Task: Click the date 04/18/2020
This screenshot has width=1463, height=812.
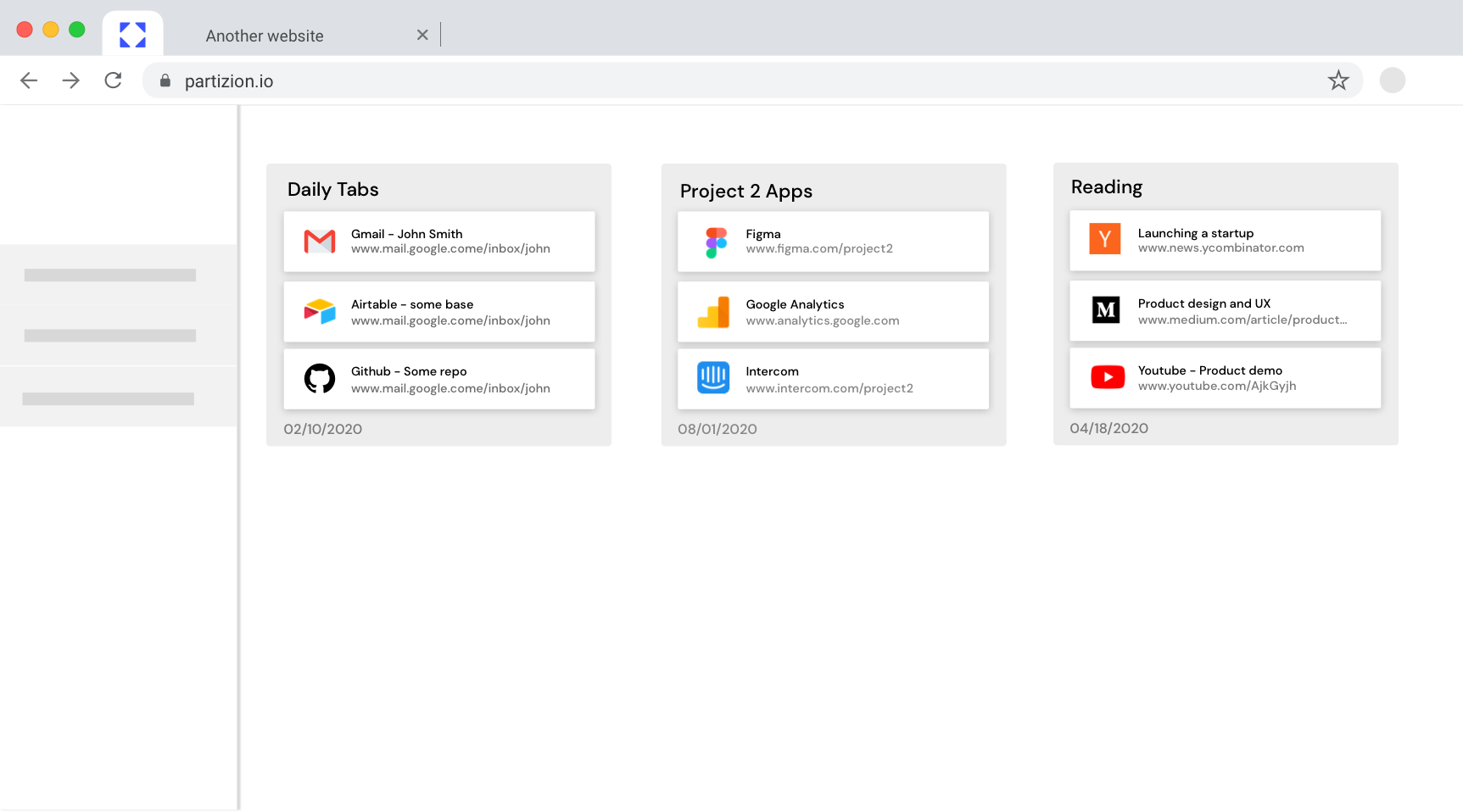Action: (1109, 428)
